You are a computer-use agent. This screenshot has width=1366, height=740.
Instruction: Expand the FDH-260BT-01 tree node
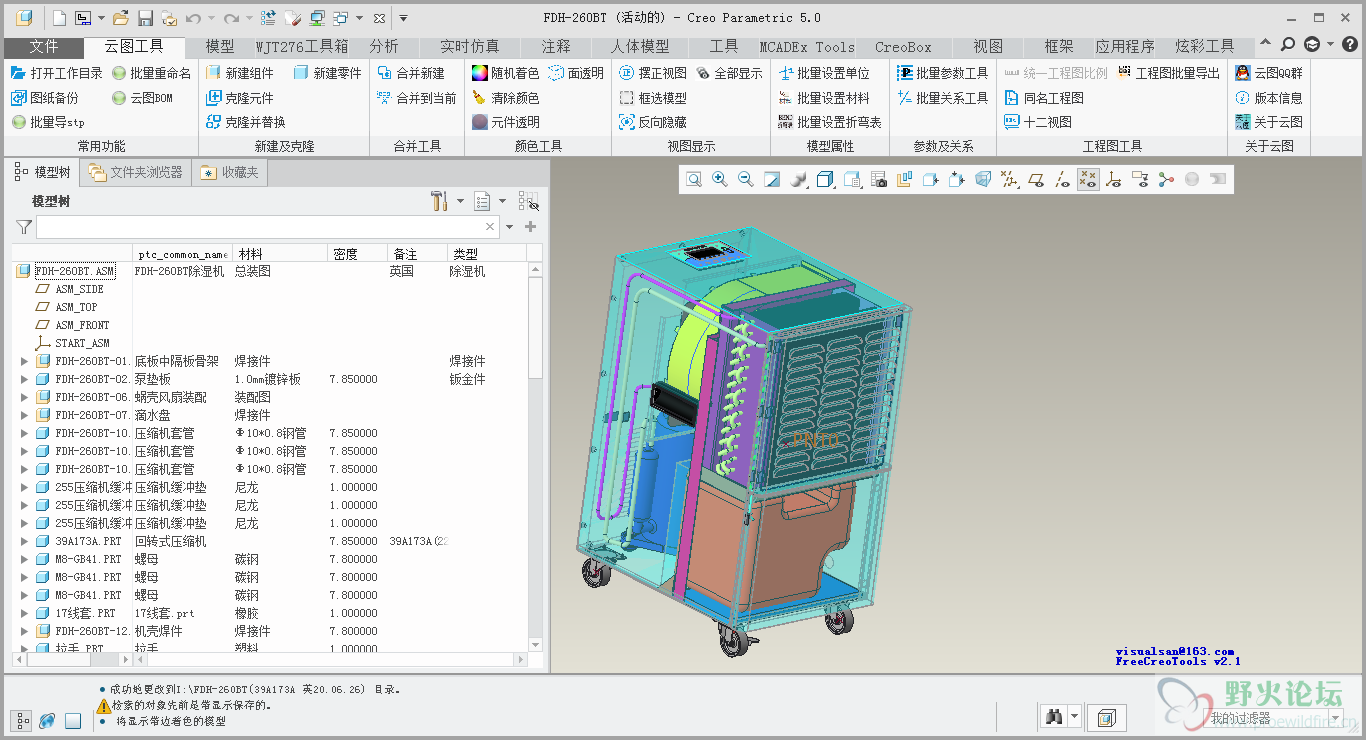(25, 361)
